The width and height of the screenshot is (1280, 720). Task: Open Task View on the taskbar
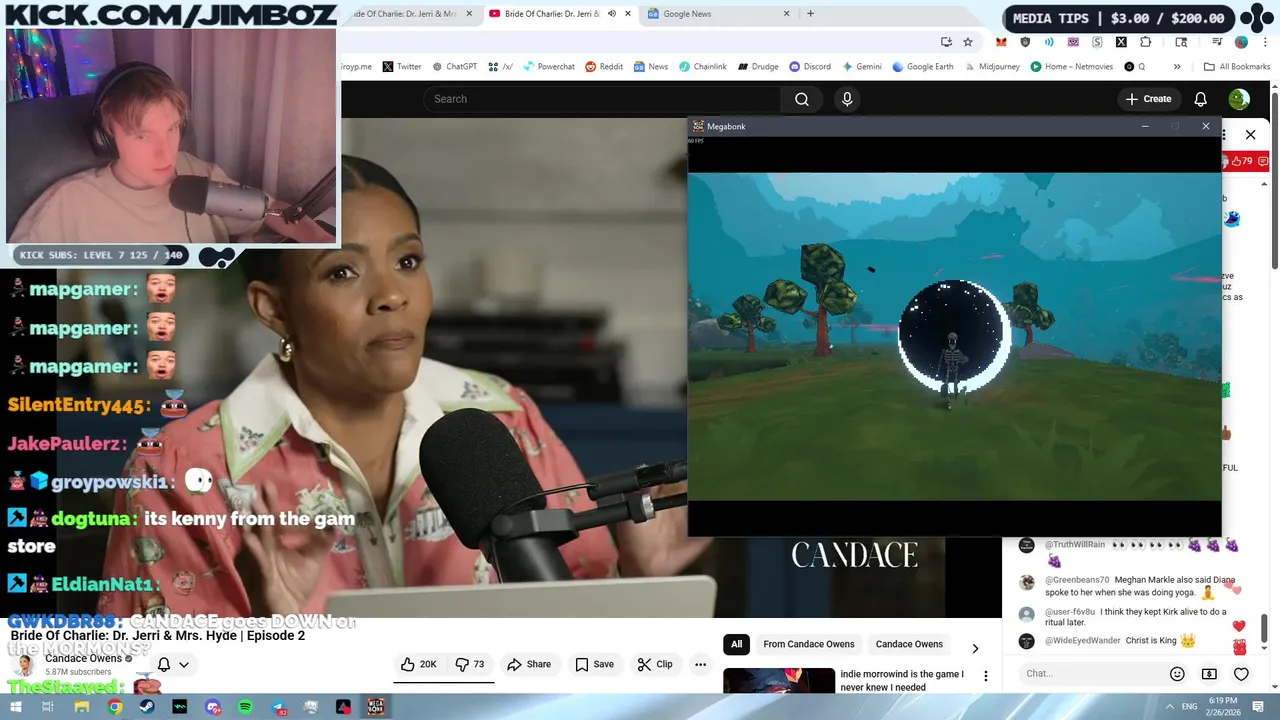click(x=48, y=707)
